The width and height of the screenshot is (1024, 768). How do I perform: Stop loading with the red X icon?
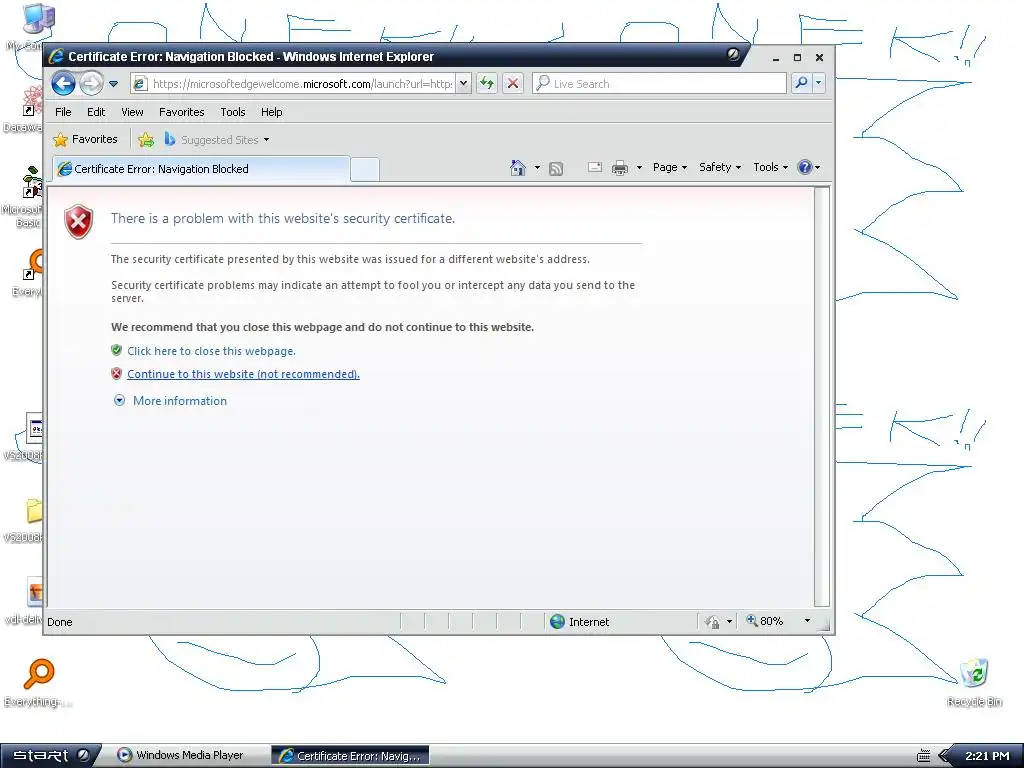[x=513, y=84]
